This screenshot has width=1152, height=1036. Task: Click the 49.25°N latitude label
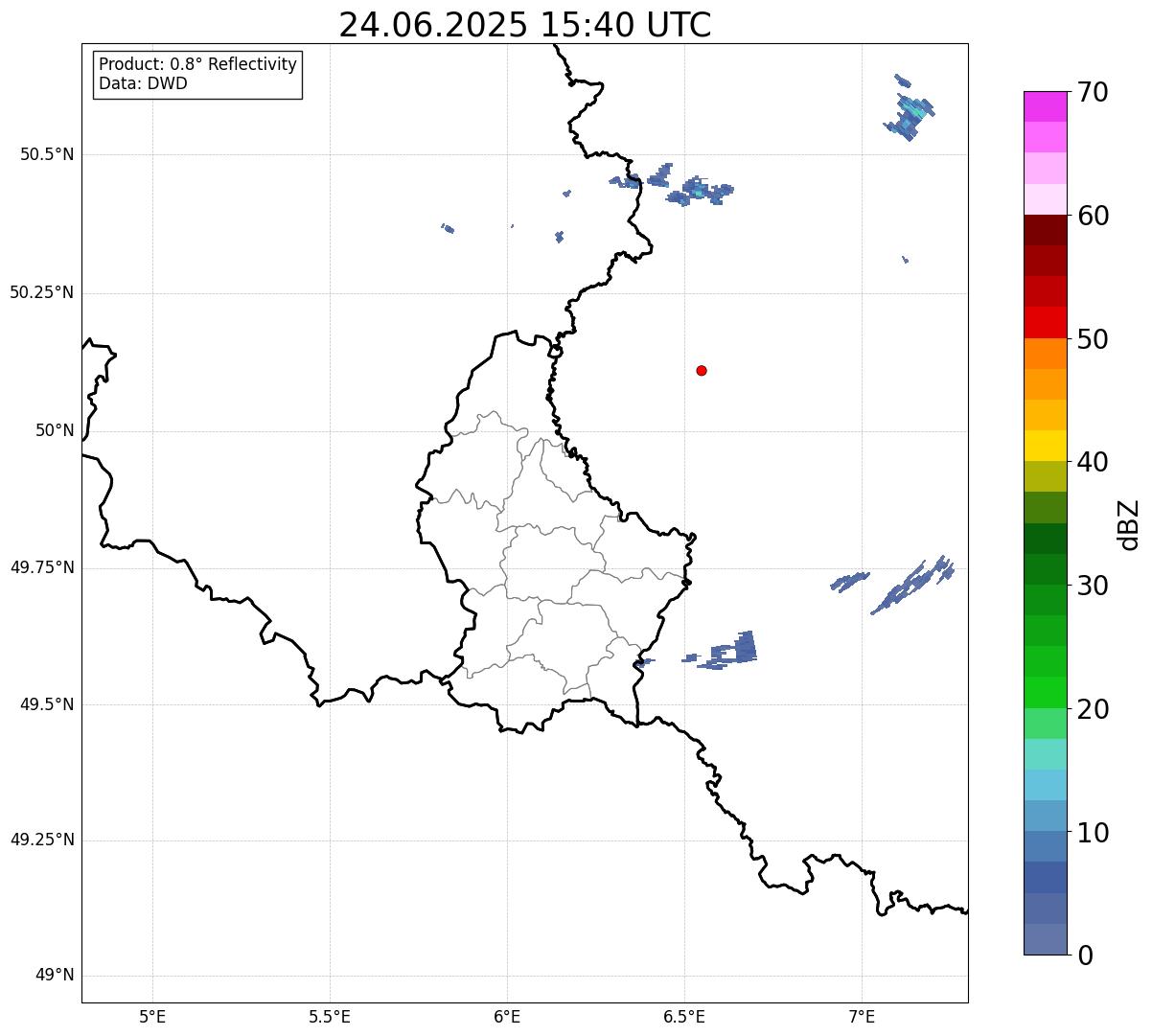point(42,840)
